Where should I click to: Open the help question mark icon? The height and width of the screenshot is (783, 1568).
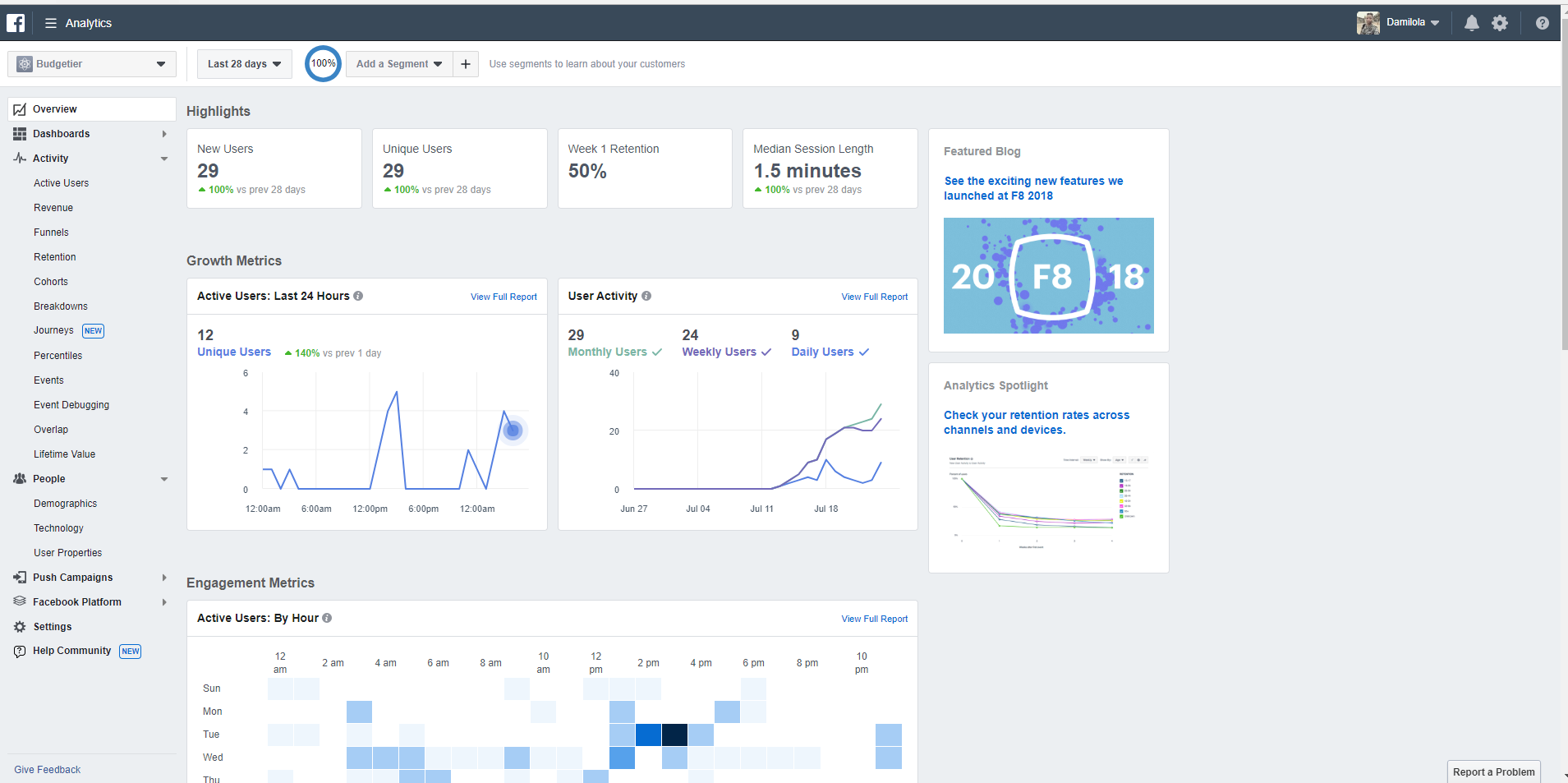tap(1543, 23)
